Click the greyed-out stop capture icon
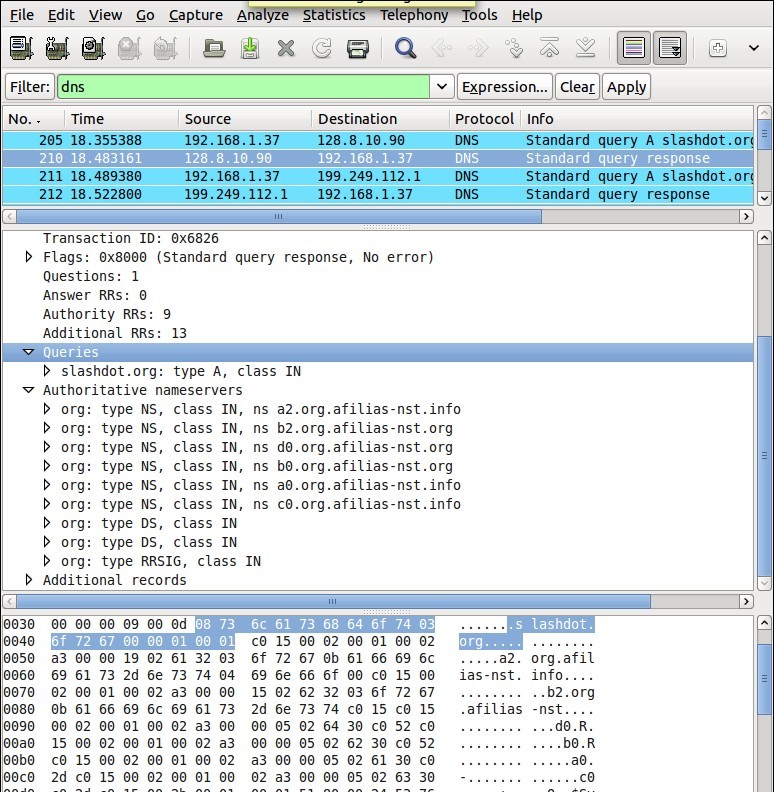Viewport: 774px width, 792px height. tap(129, 48)
